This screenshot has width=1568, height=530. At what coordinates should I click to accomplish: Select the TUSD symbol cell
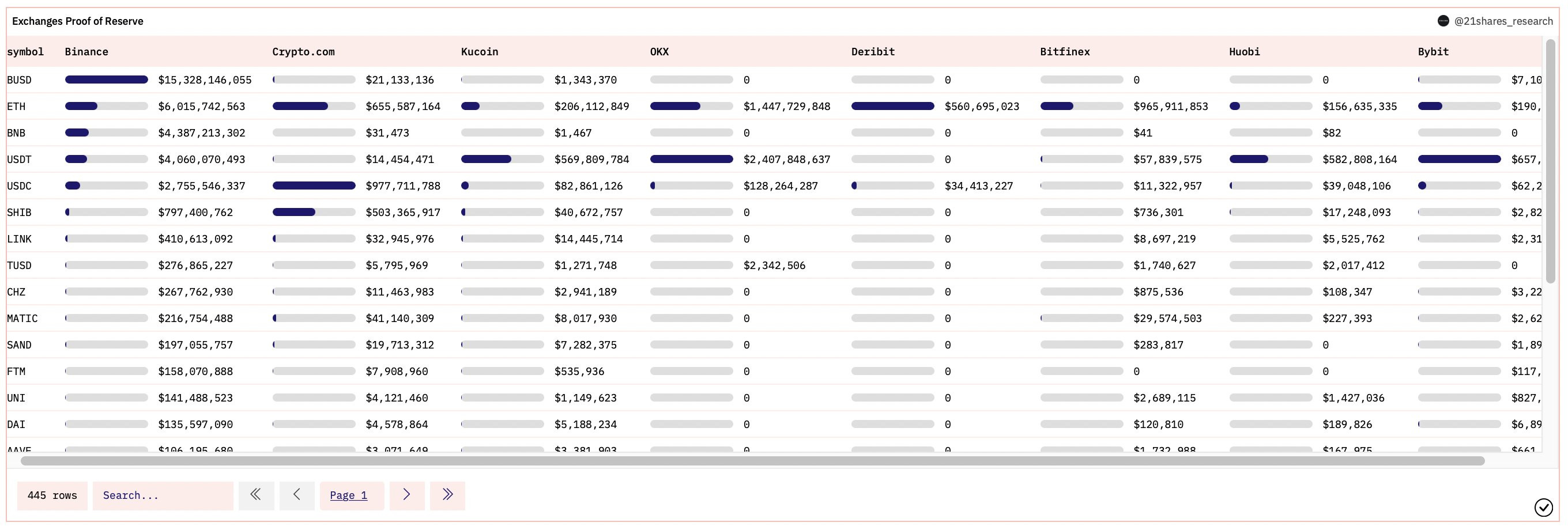point(20,266)
